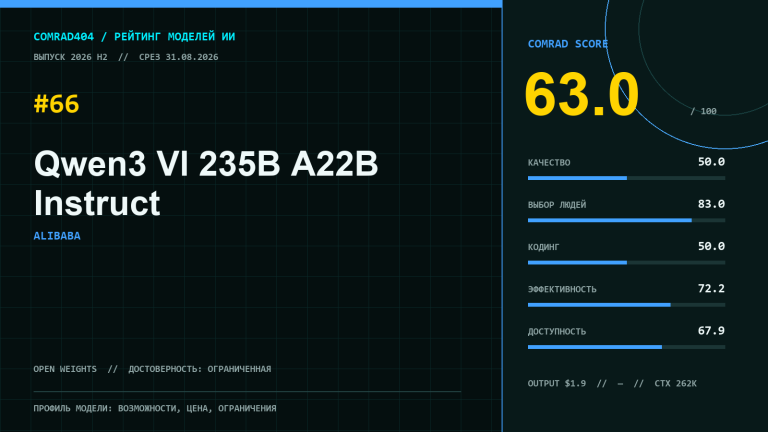Image resolution: width=768 pixels, height=432 pixels.
Task: Click the 67.9 value
Action: click(x=711, y=331)
